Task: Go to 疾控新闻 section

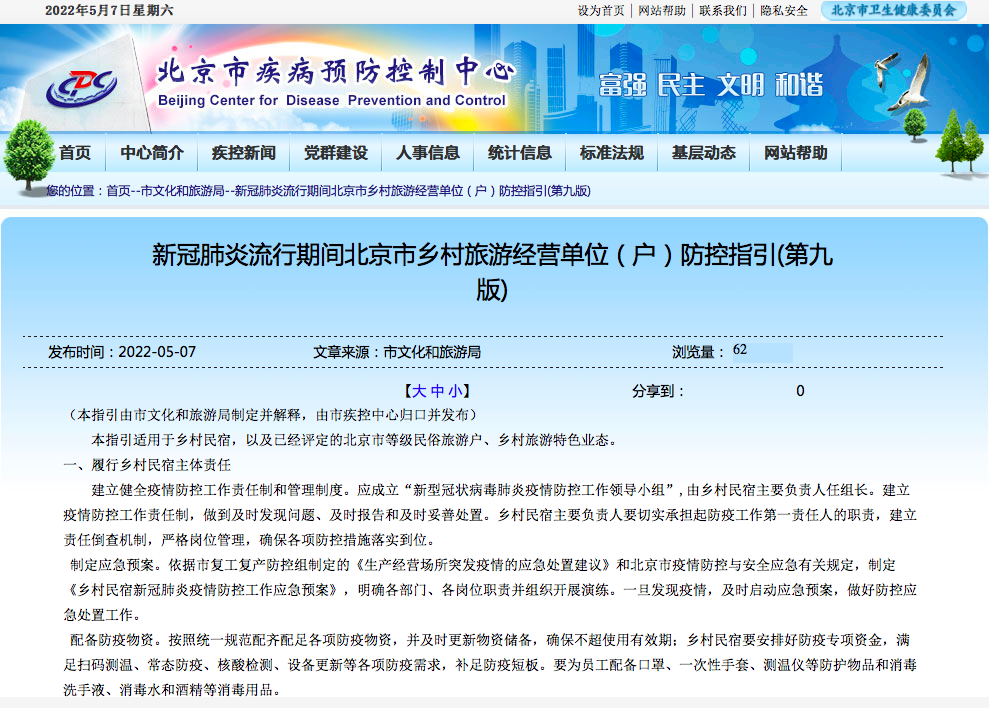Action: pyautogui.click(x=244, y=153)
